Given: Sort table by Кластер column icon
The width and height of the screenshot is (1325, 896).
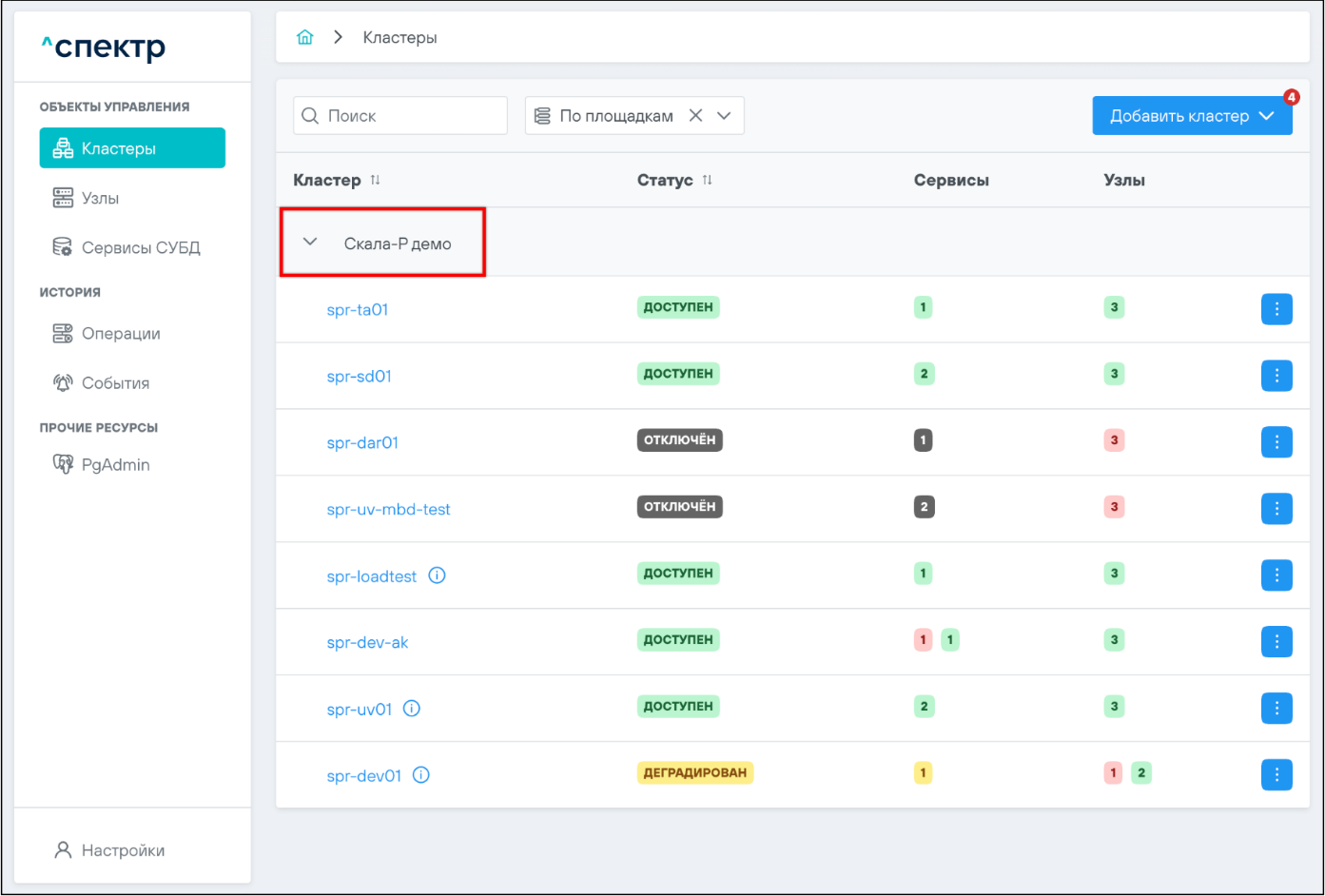Looking at the screenshot, I should [375, 180].
